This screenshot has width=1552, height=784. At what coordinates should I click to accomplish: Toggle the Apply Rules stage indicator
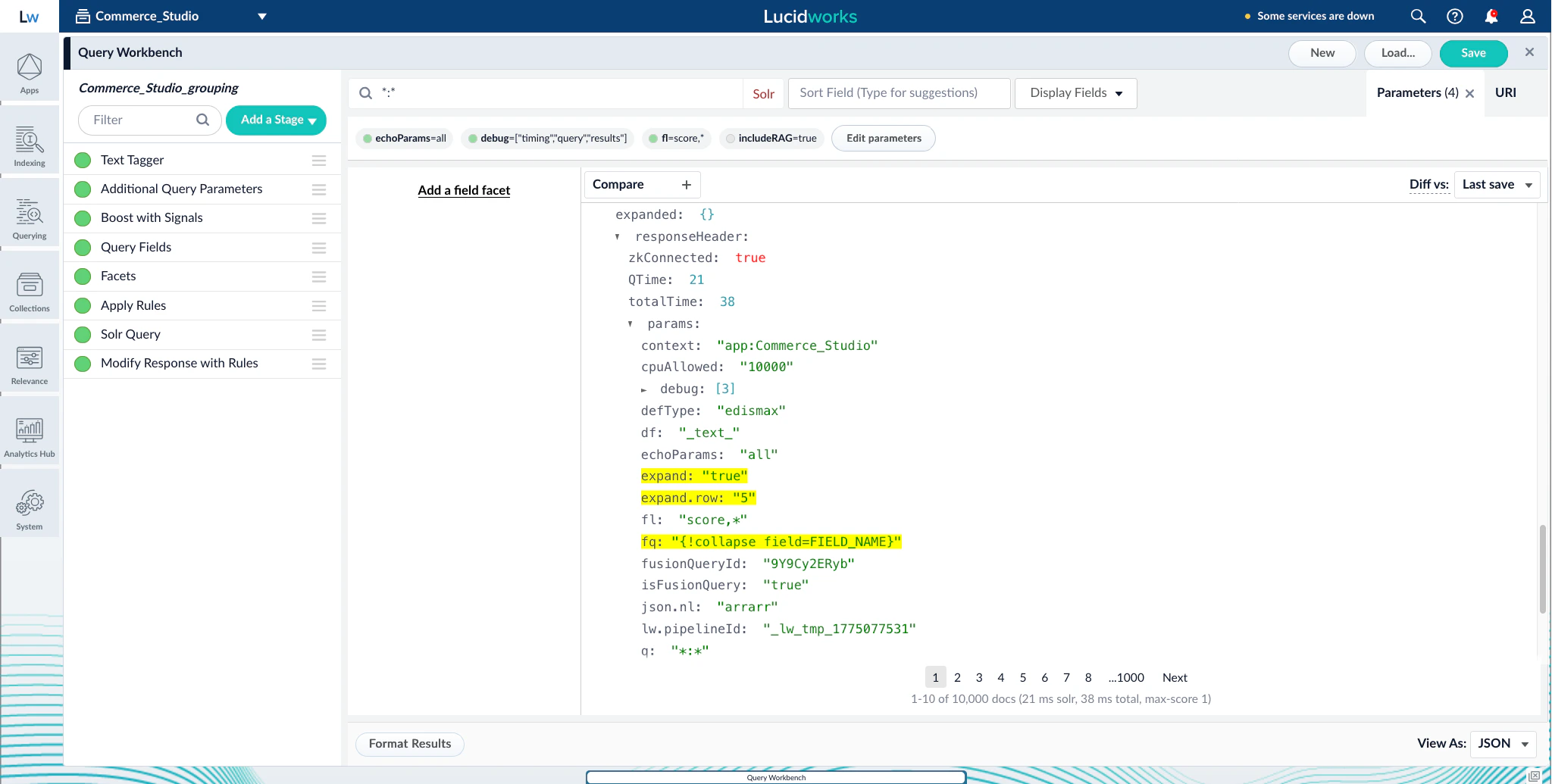(82, 305)
